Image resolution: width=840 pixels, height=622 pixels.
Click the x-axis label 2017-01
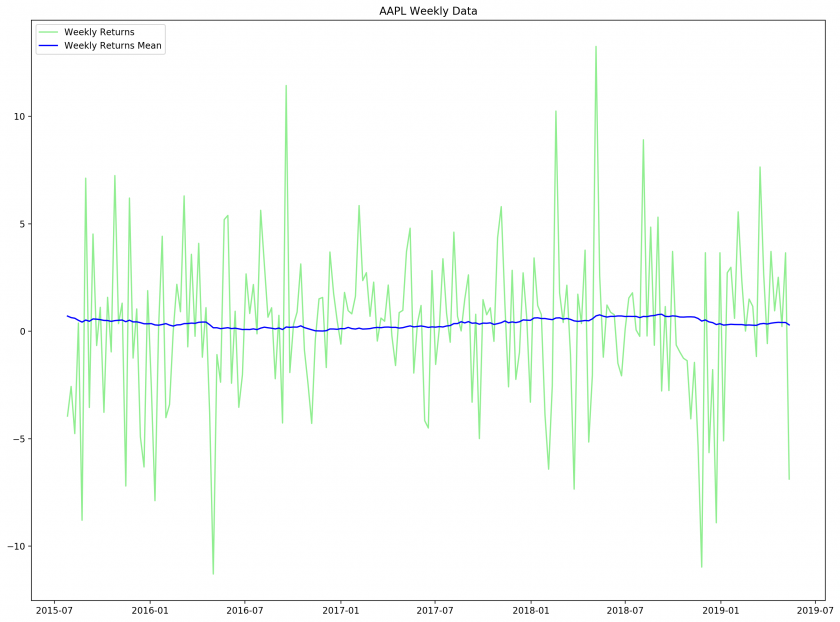click(x=340, y=611)
